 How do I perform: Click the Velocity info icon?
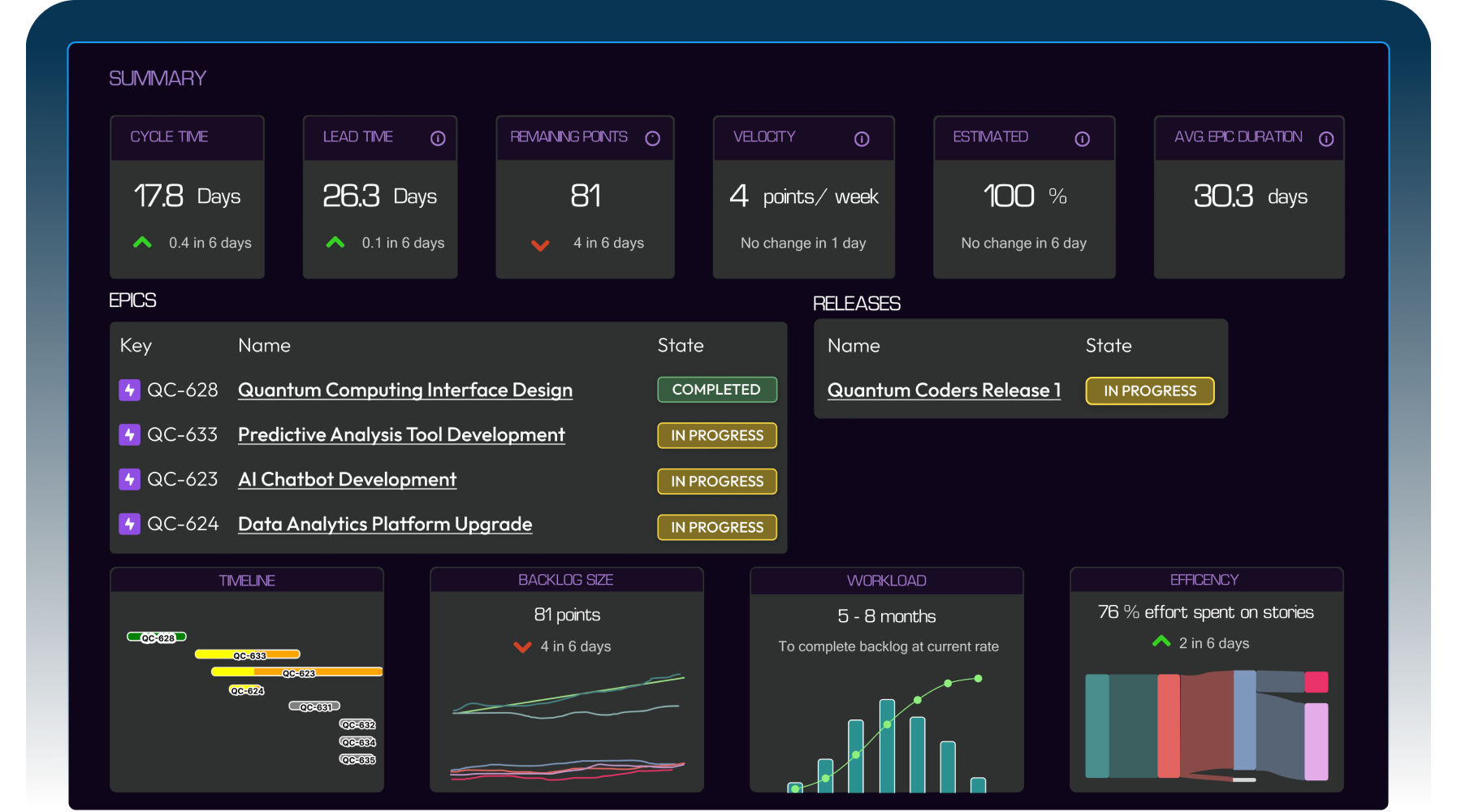pos(862,140)
